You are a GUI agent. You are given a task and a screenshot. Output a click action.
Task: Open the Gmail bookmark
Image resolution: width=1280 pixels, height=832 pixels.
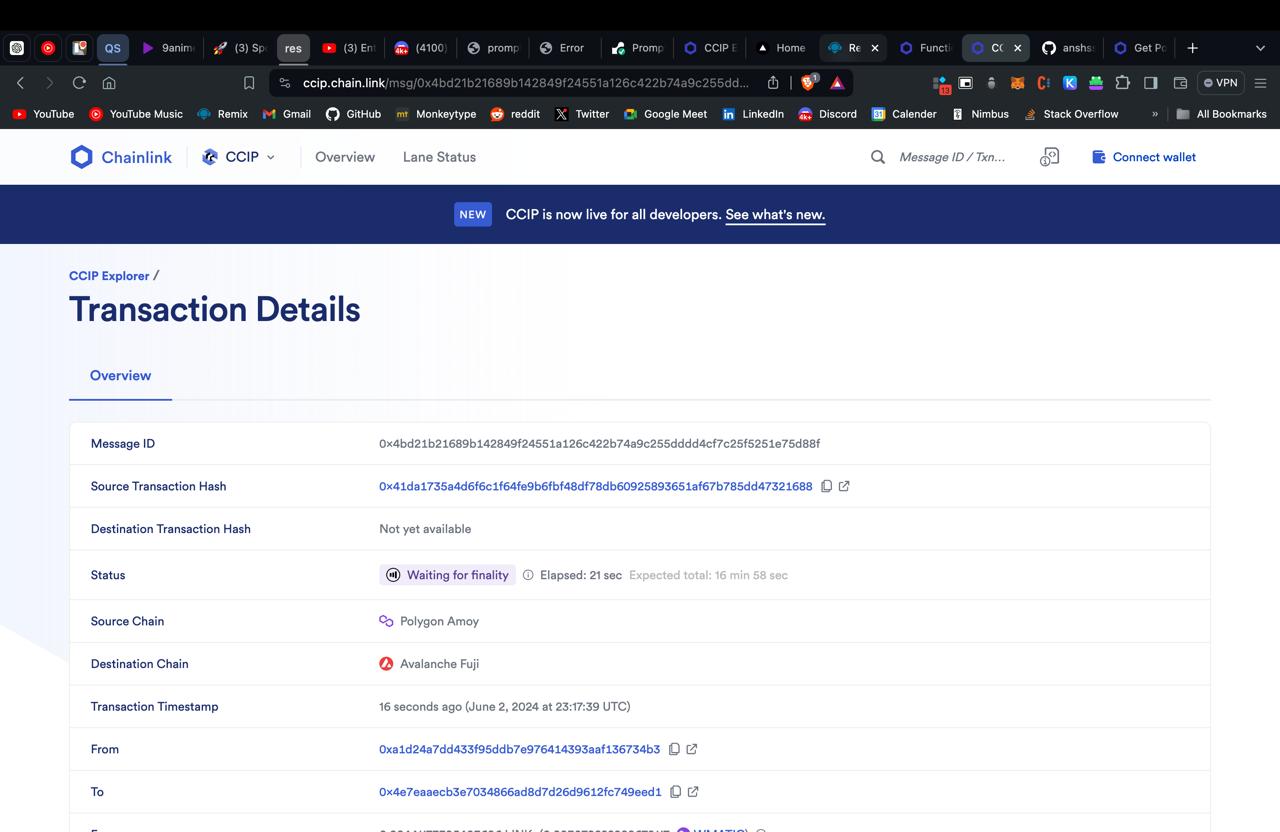(286, 114)
